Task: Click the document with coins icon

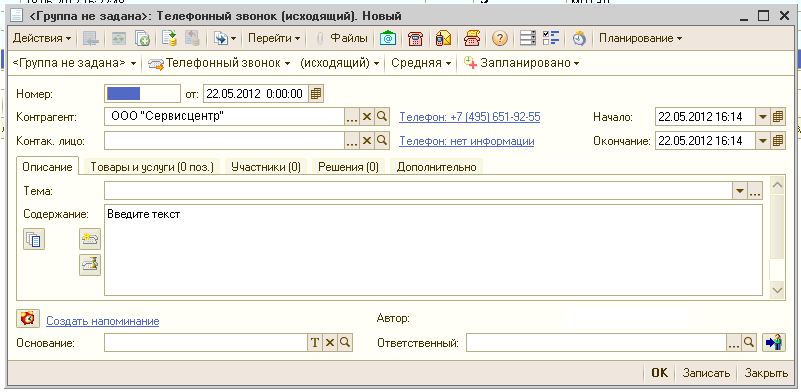Action: (x=169, y=38)
